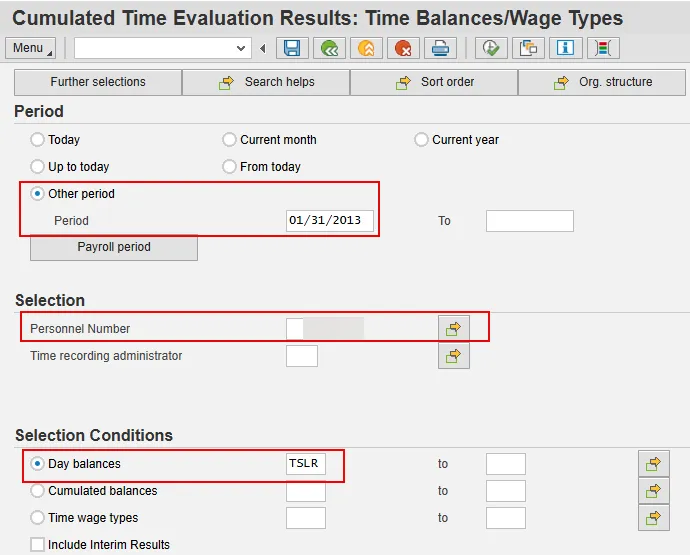Click the red Cancel icon
This screenshot has width=690, height=555.
(403, 48)
